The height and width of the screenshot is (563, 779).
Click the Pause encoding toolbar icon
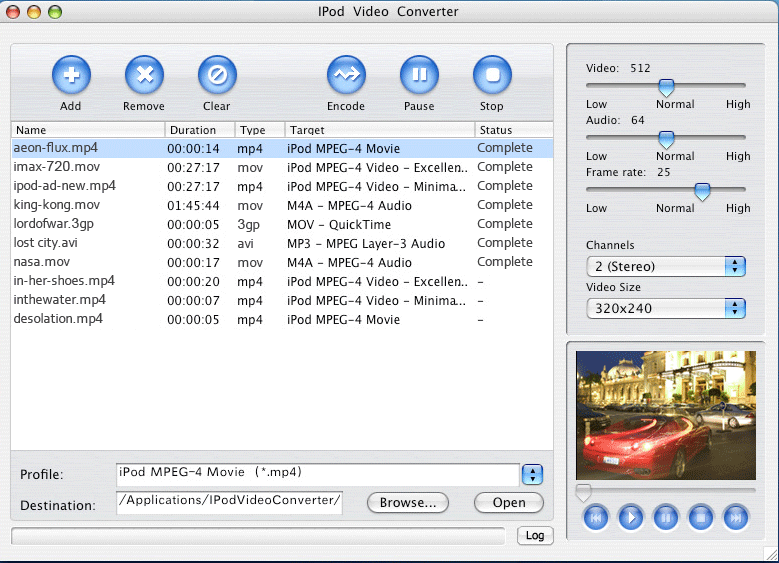(x=419, y=75)
